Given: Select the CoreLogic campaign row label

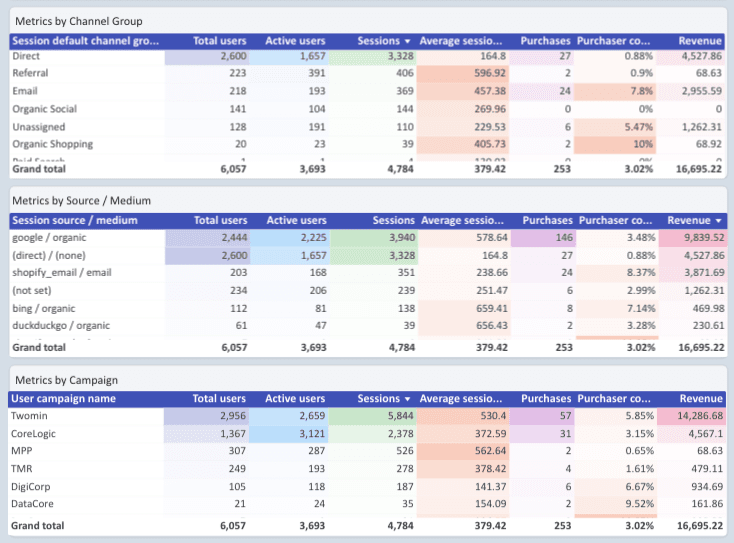Looking at the screenshot, I should 33,433.
